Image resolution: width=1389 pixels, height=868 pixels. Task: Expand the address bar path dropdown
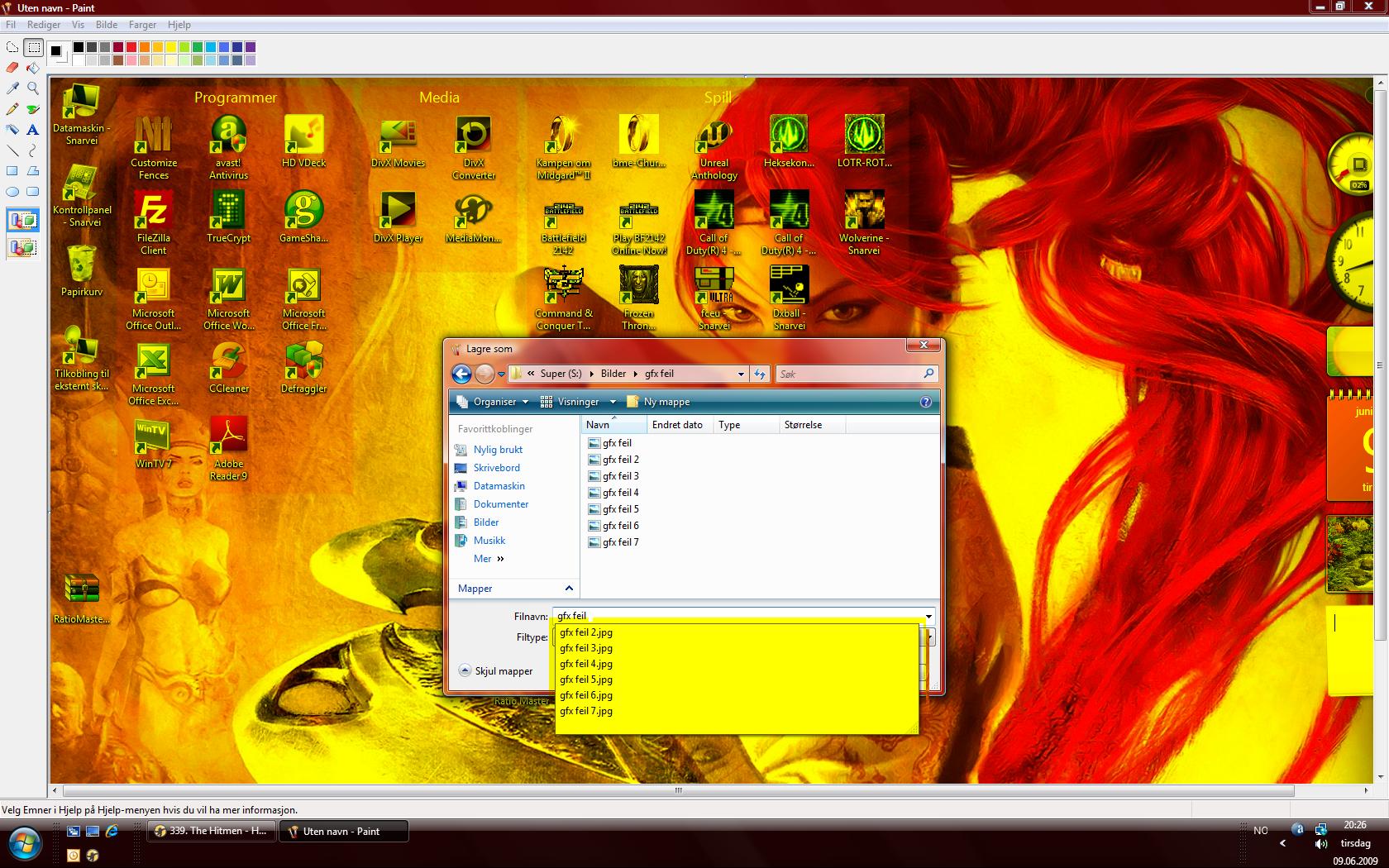click(741, 374)
